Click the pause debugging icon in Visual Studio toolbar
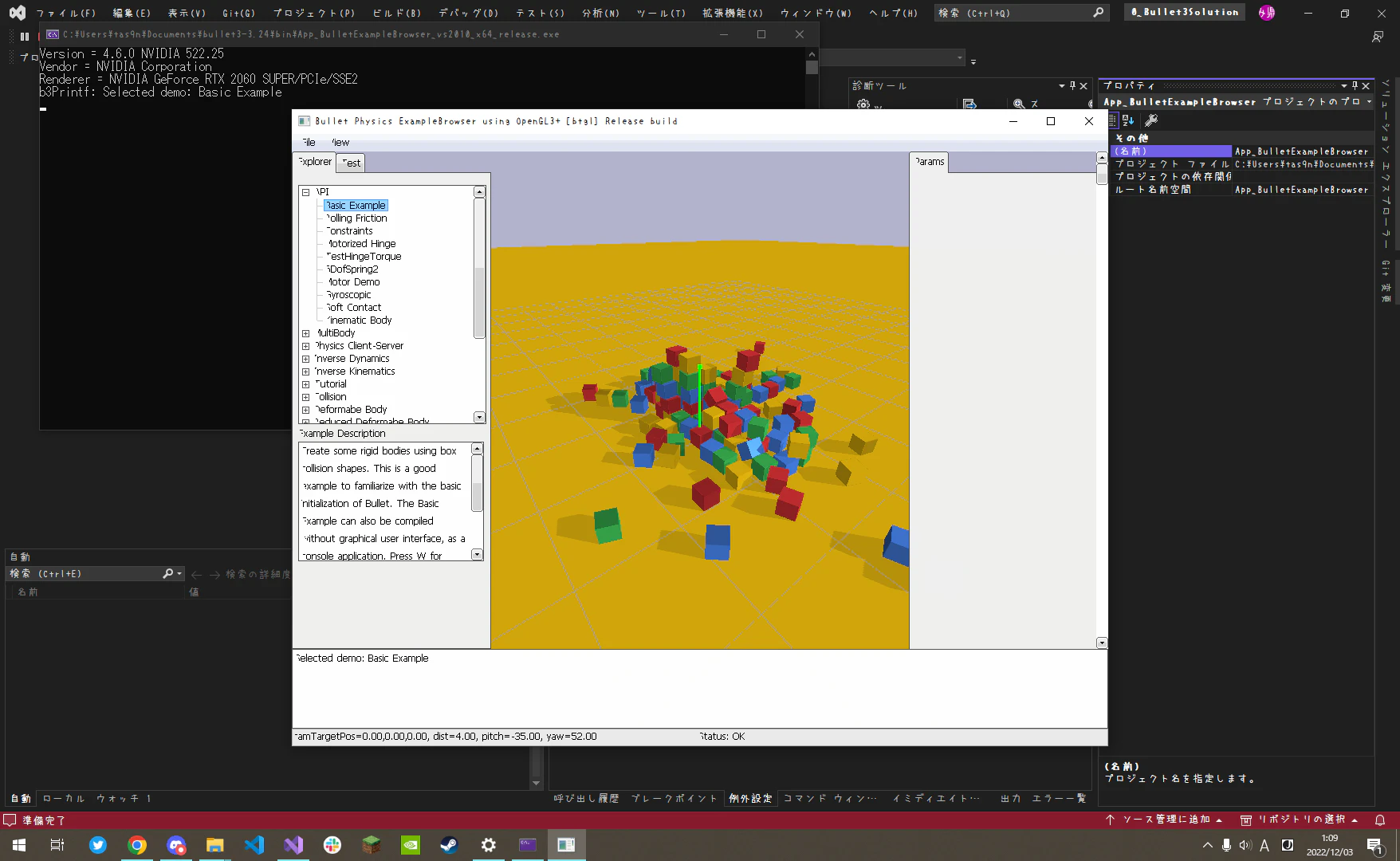 click(25, 36)
